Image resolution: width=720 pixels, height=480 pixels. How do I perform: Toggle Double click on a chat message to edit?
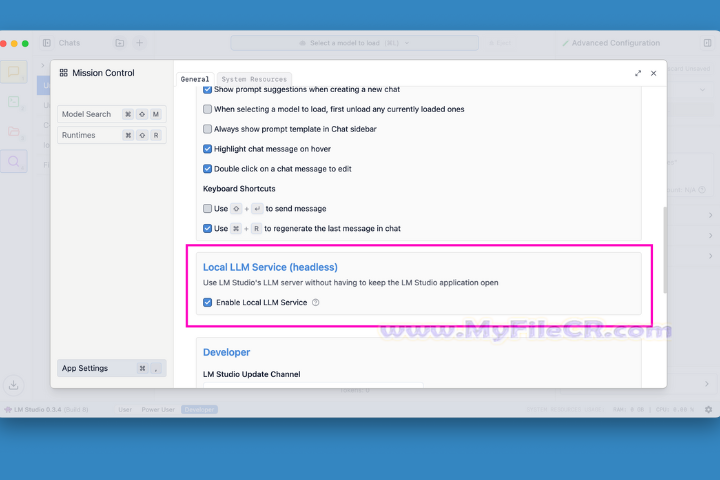[x=208, y=169]
